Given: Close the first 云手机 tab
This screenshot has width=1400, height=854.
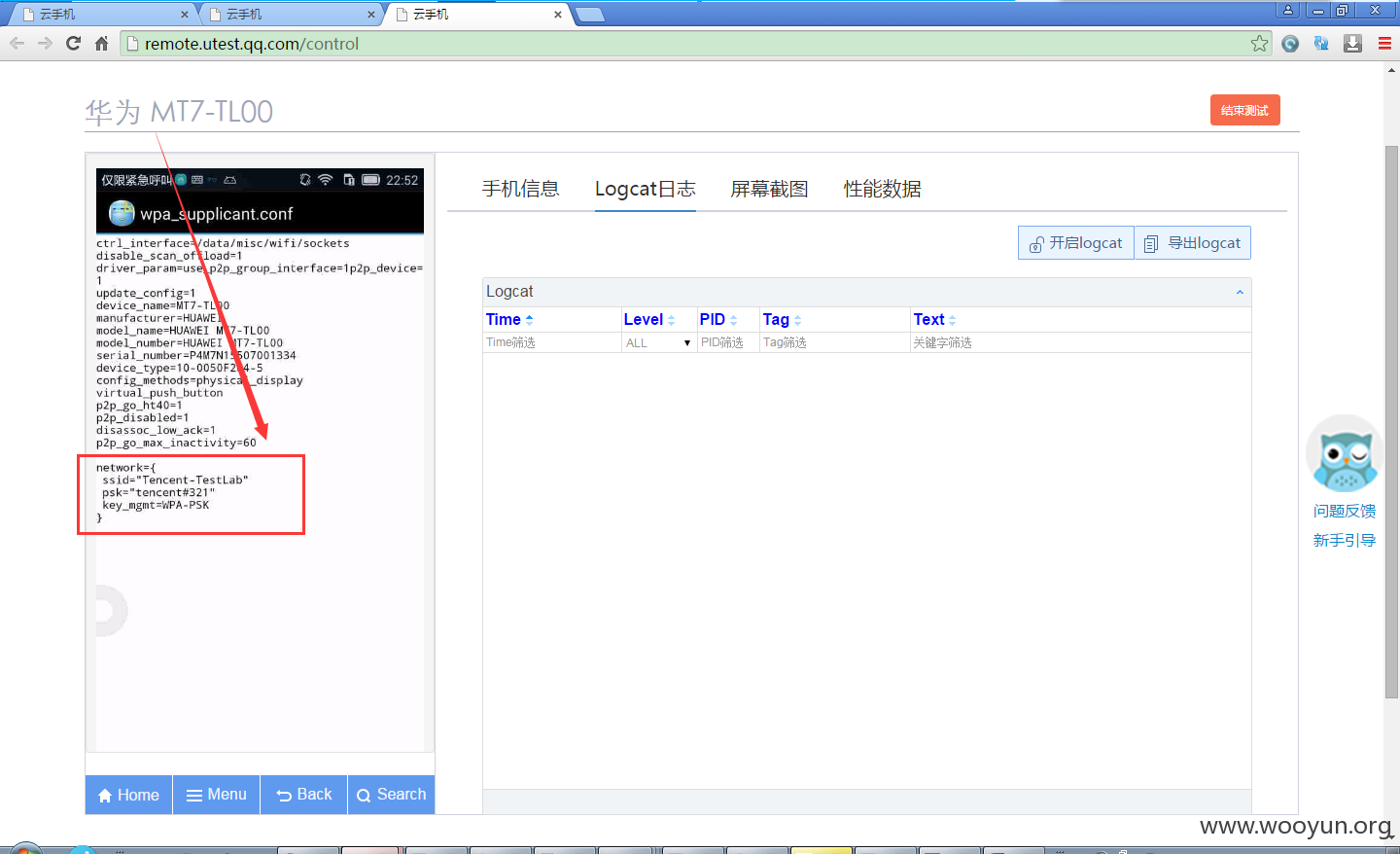Looking at the screenshot, I should (185, 15).
